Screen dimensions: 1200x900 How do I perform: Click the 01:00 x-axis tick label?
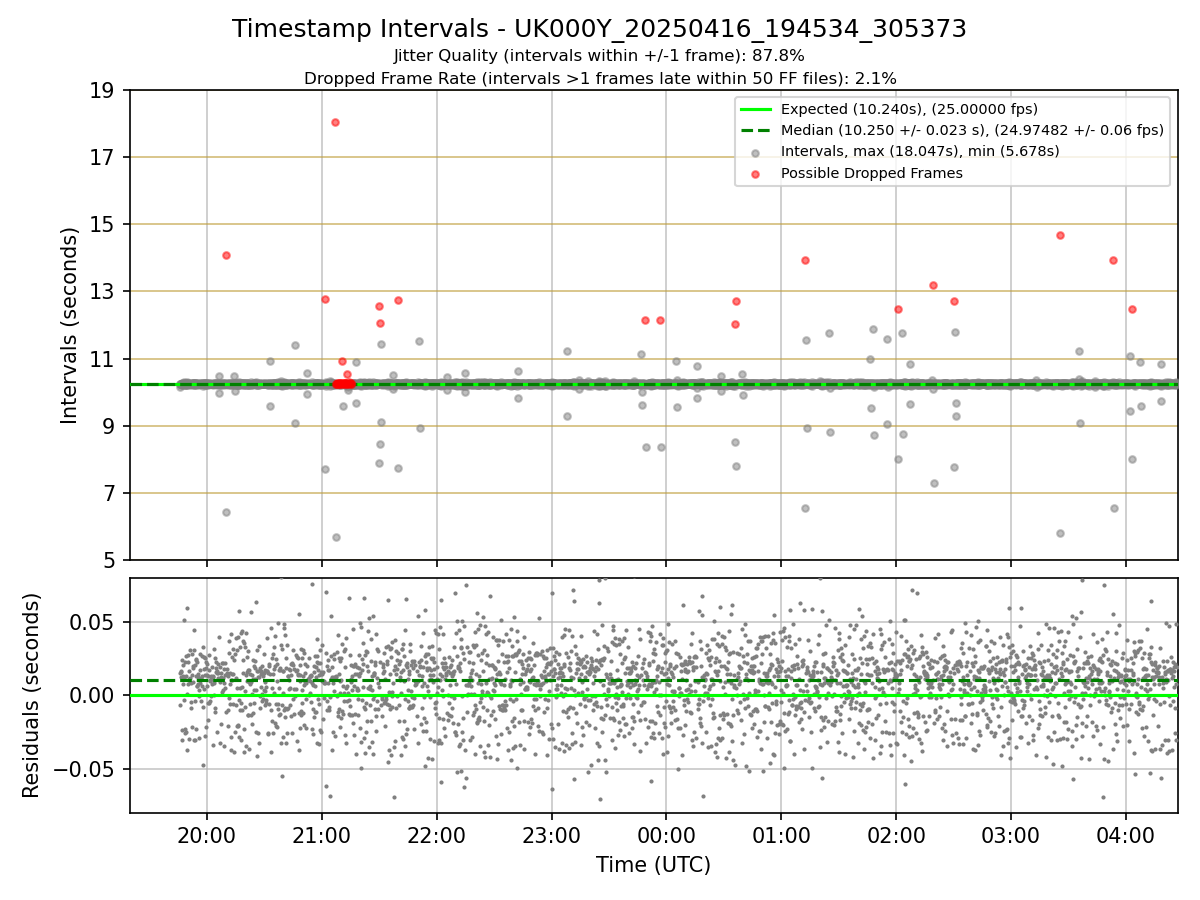click(781, 835)
